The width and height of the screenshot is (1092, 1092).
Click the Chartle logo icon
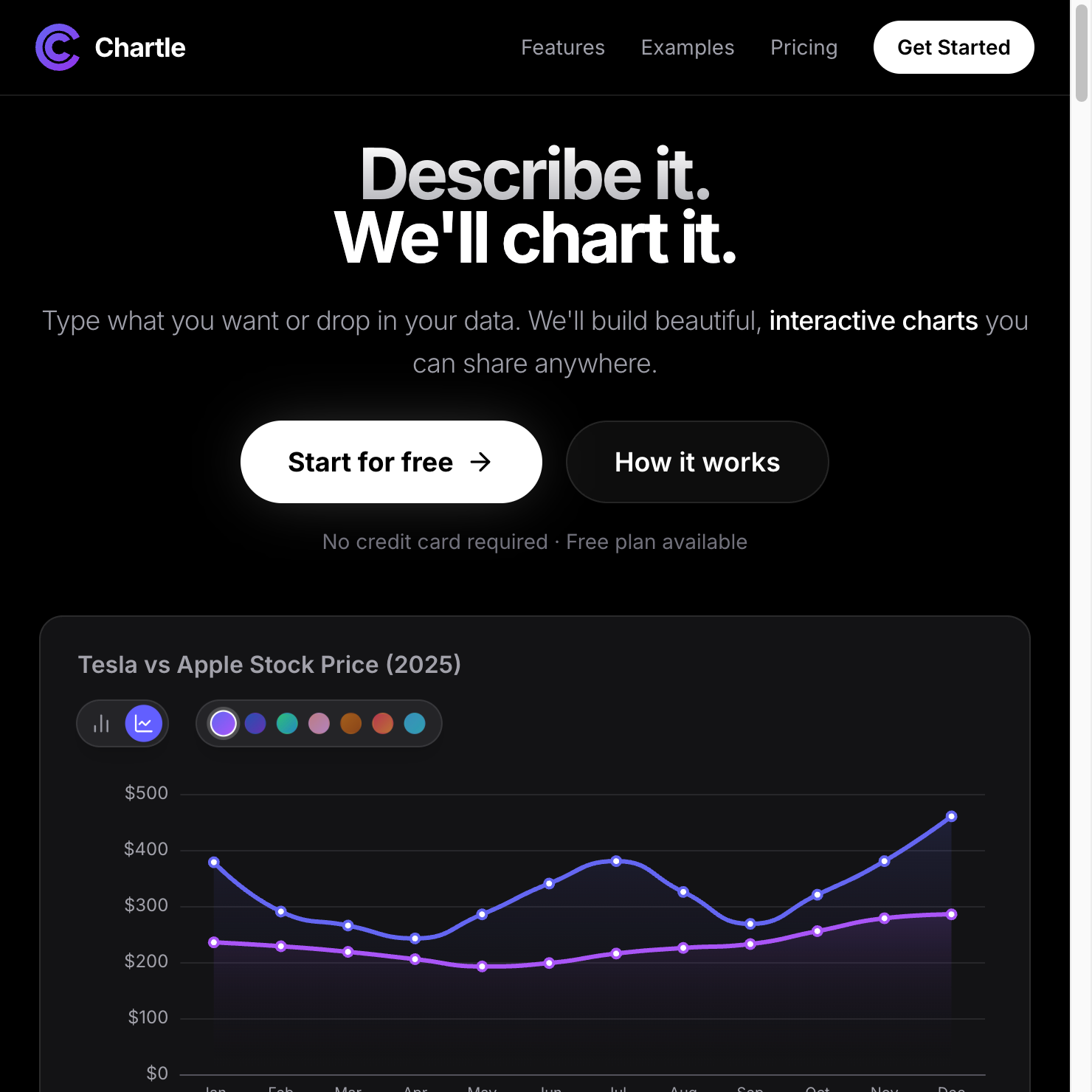[x=56, y=47]
